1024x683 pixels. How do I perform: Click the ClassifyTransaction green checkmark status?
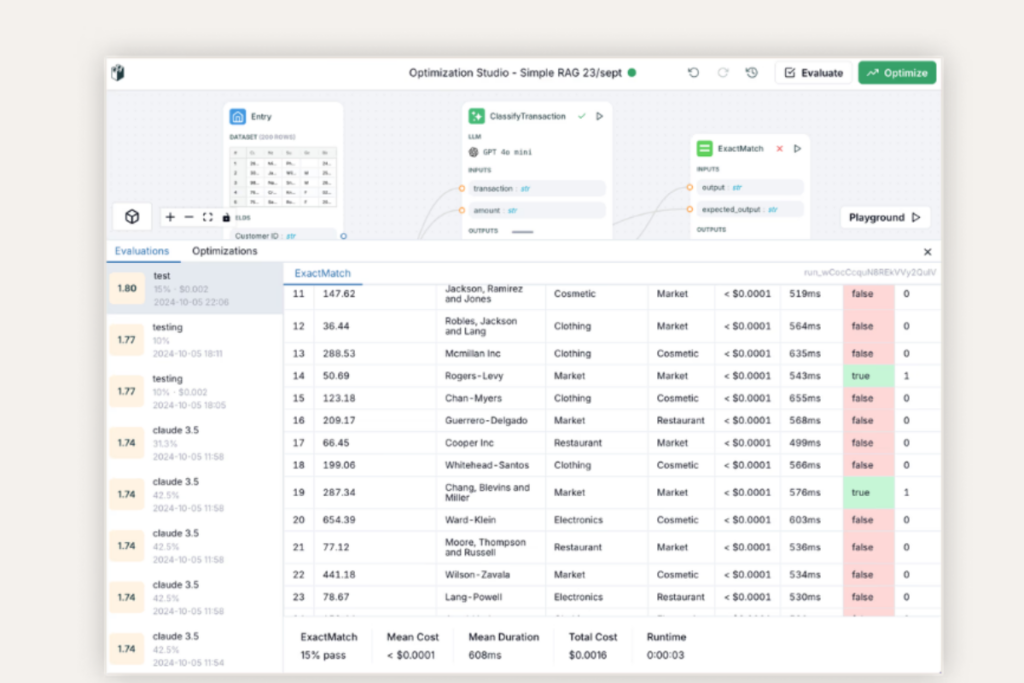(581, 116)
